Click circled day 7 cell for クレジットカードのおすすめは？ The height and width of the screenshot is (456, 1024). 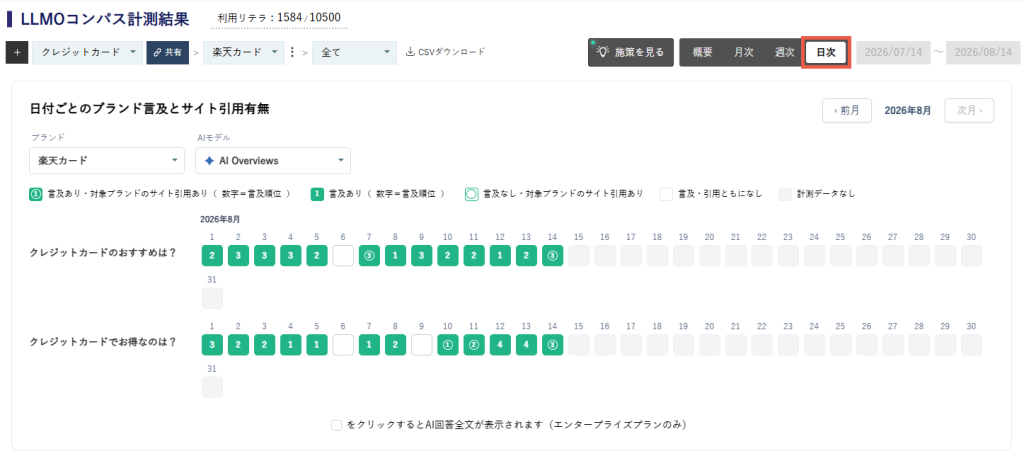tap(369, 255)
